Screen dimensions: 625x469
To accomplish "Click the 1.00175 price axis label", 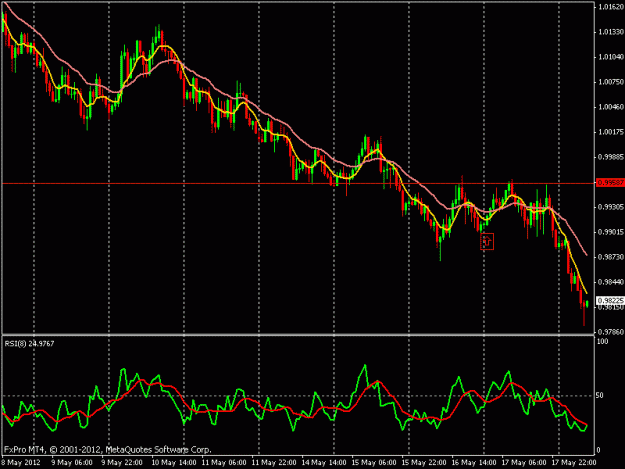I will pyautogui.click(x=611, y=132).
